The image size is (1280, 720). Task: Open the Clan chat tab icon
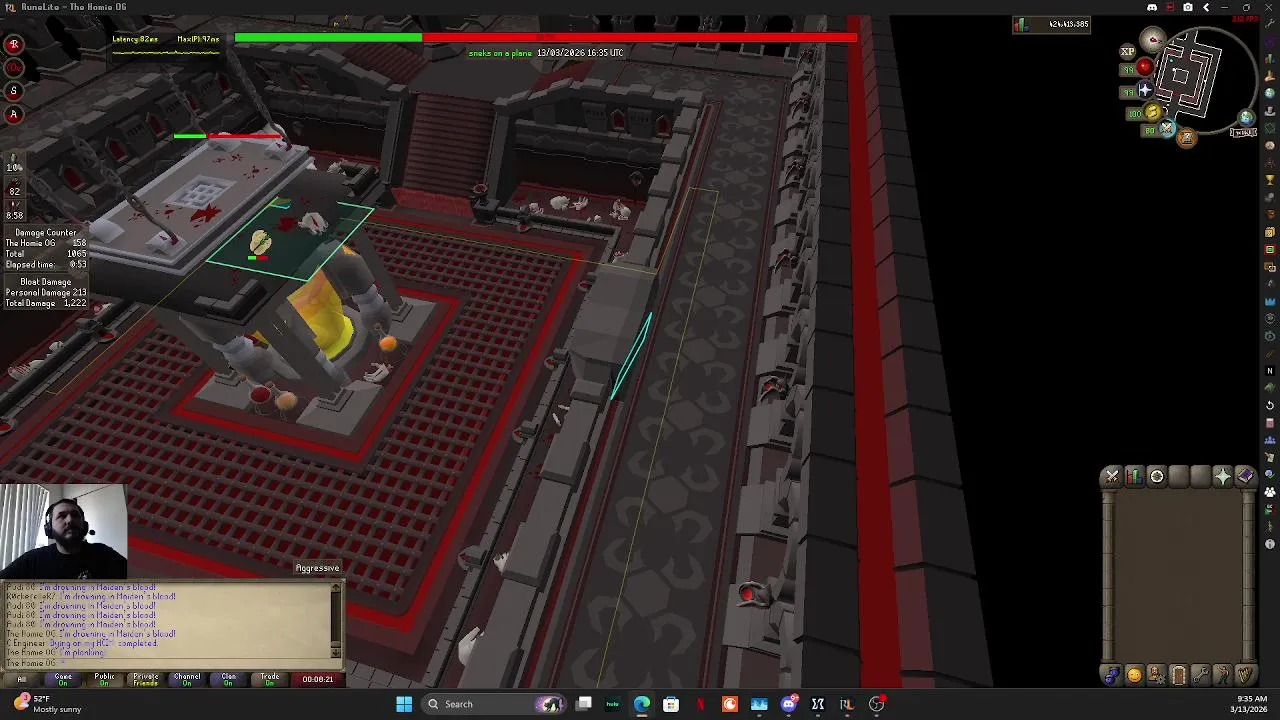[1112, 675]
